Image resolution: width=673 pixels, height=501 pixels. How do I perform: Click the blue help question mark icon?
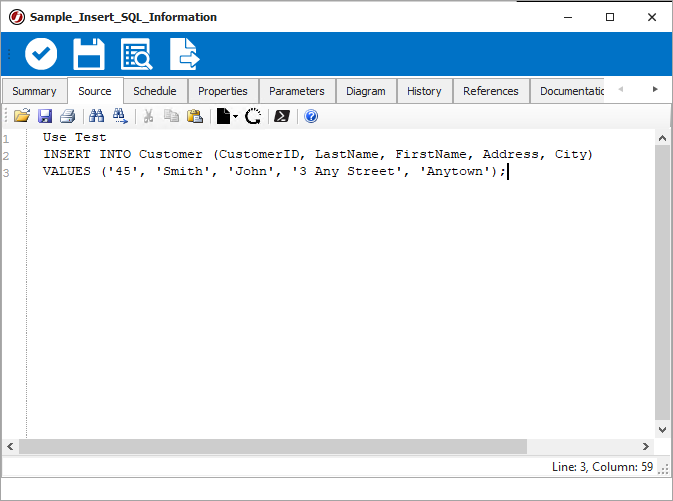click(x=311, y=116)
